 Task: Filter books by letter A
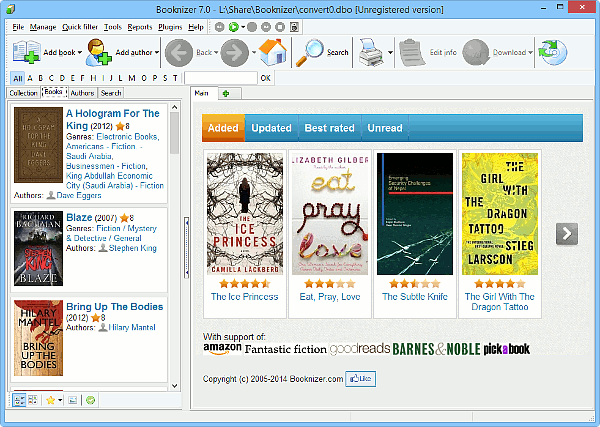[30, 78]
